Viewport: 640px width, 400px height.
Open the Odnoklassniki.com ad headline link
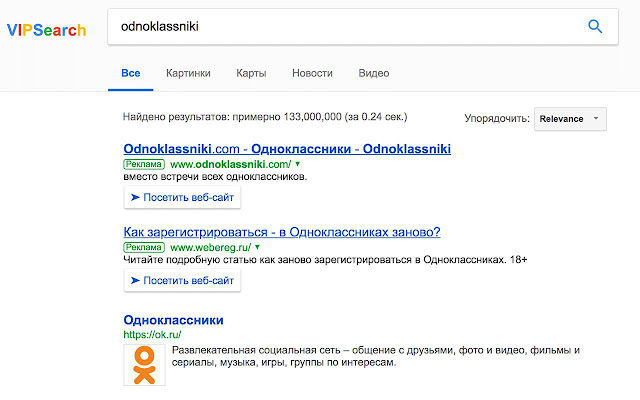pyautogui.click(x=287, y=149)
